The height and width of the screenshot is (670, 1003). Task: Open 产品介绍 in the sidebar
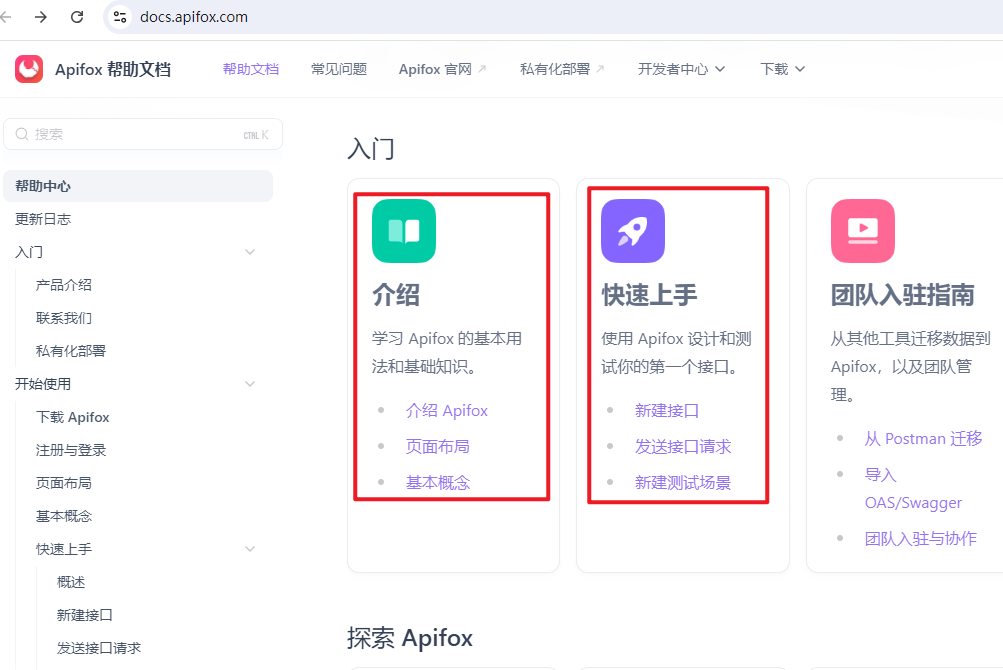64,285
